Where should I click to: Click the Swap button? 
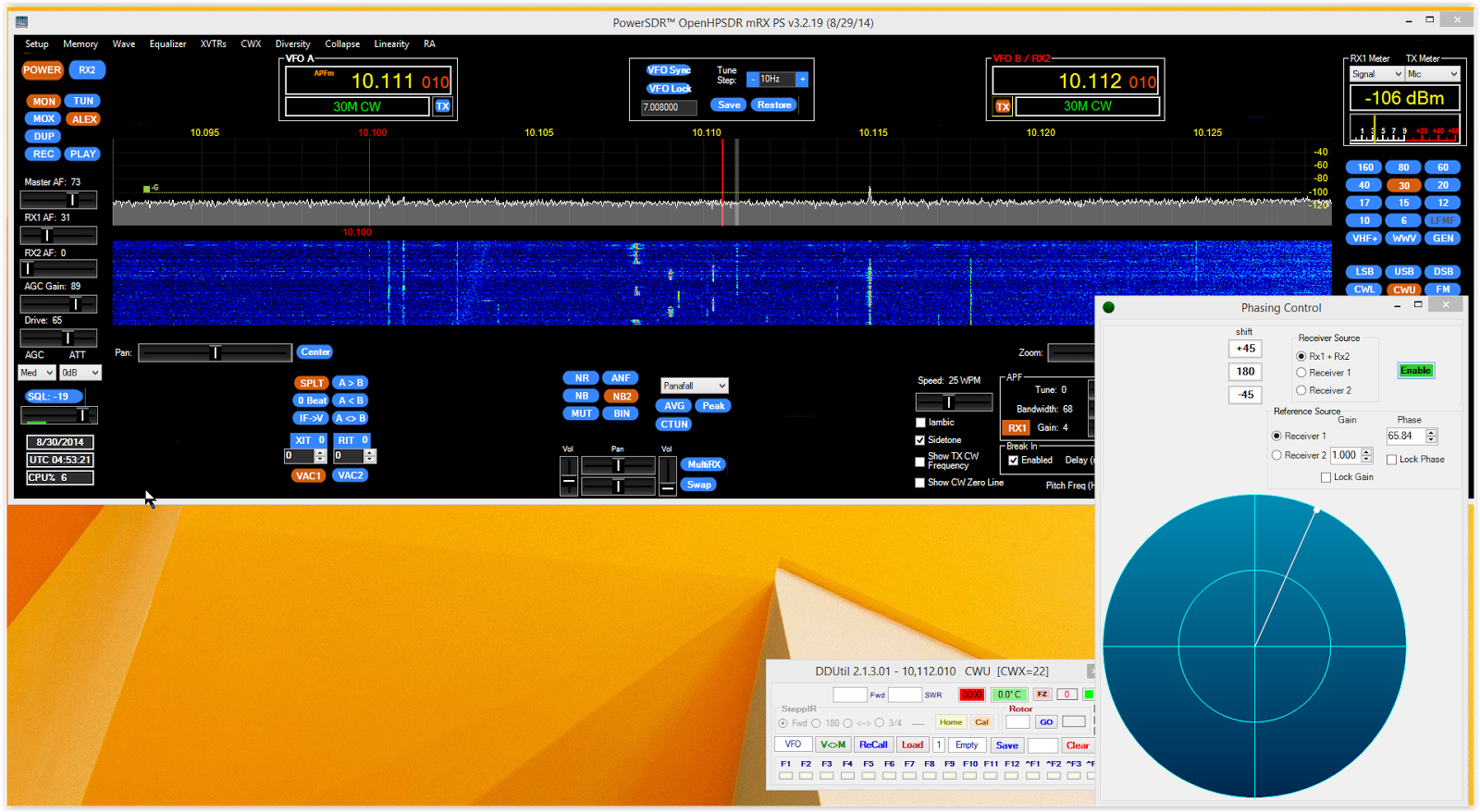pyautogui.click(x=699, y=485)
